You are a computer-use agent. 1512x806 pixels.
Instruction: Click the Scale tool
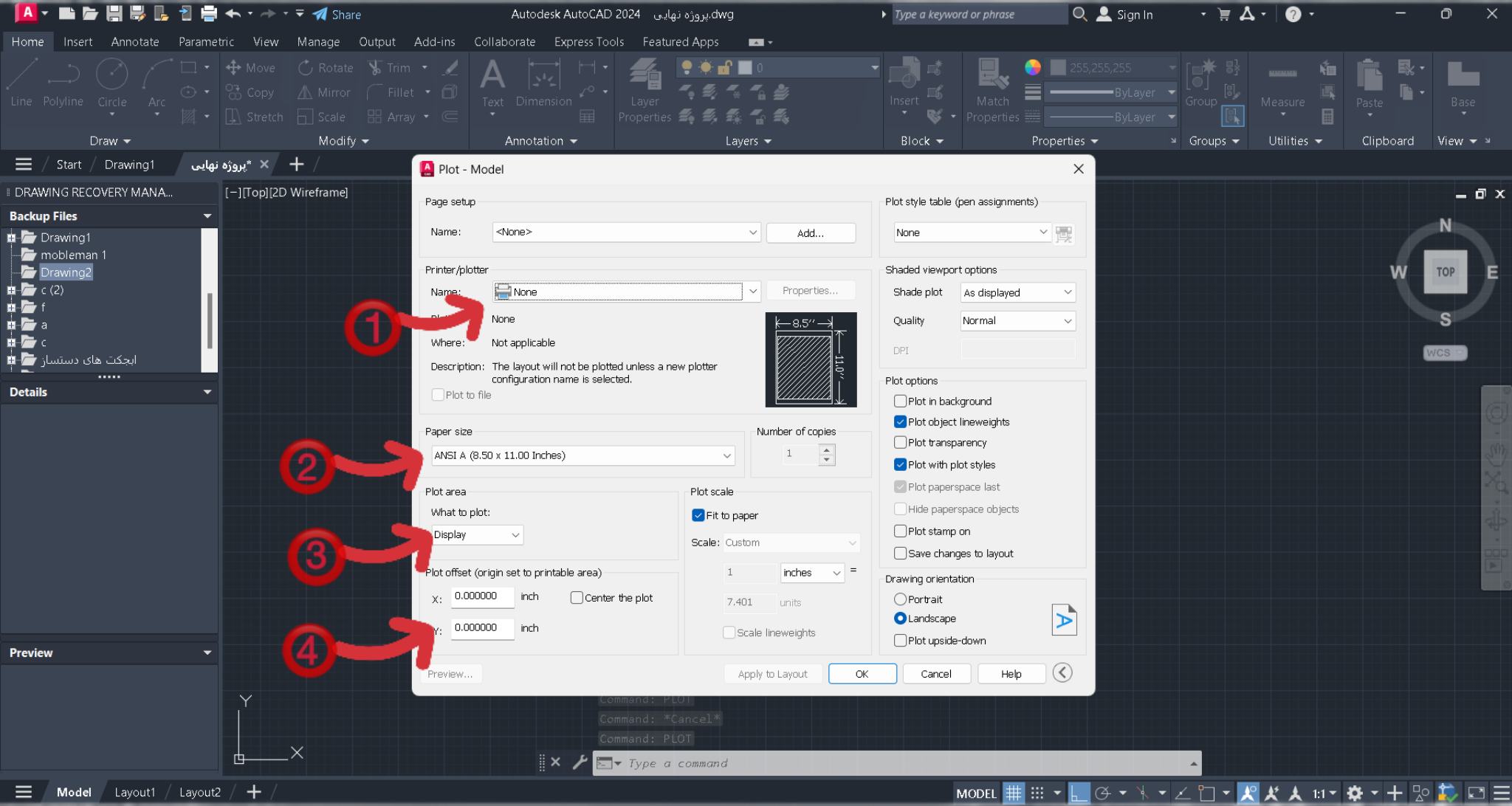click(x=322, y=117)
